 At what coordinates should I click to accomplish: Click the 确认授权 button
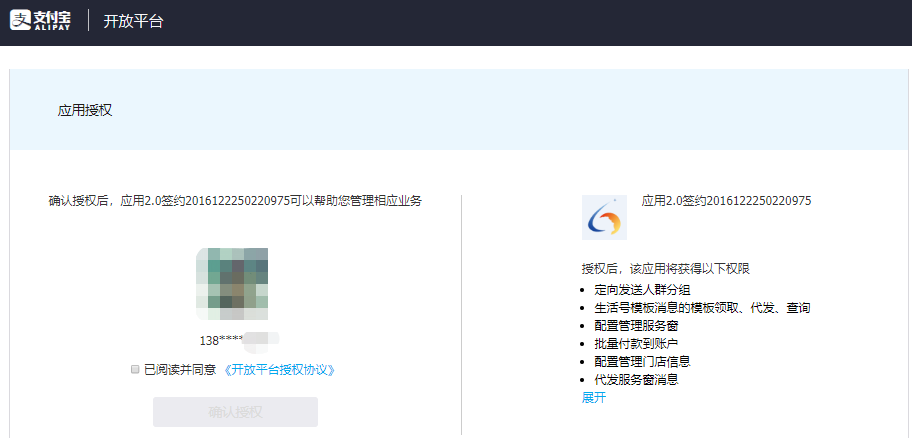(x=236, y=412)
